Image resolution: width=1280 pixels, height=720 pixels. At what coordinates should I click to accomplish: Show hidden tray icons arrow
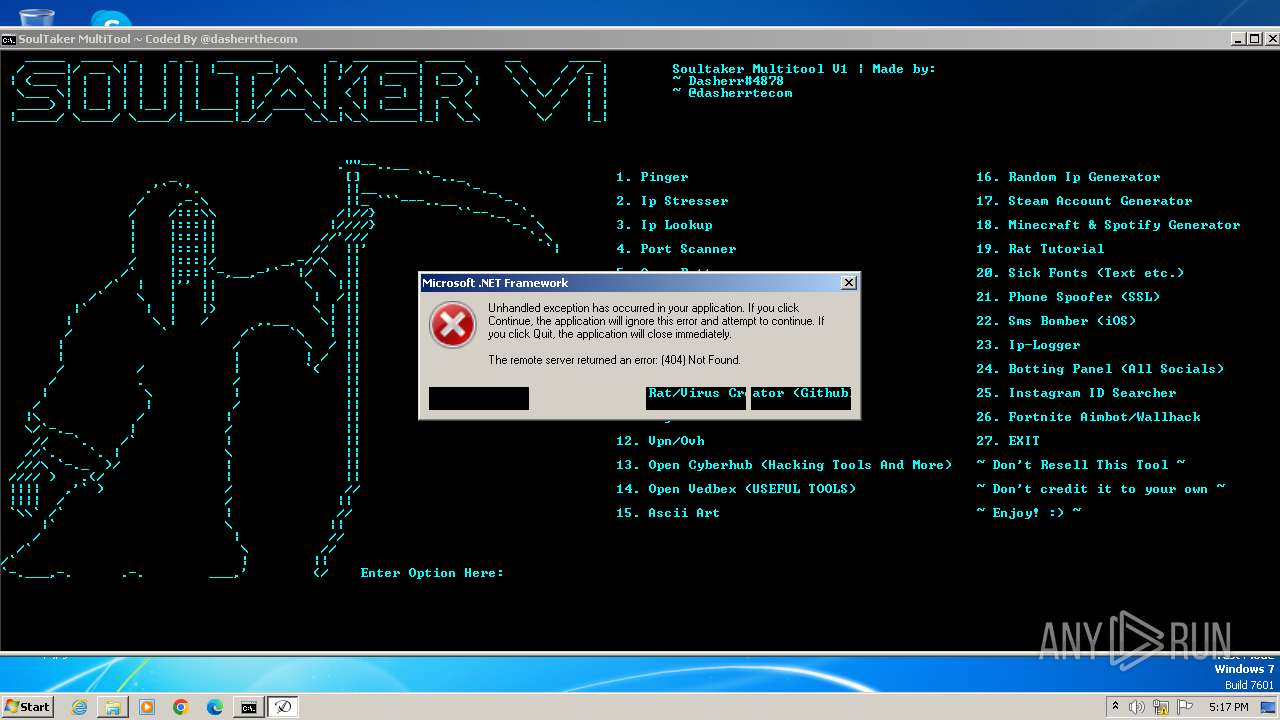(x=1115, y=707)
